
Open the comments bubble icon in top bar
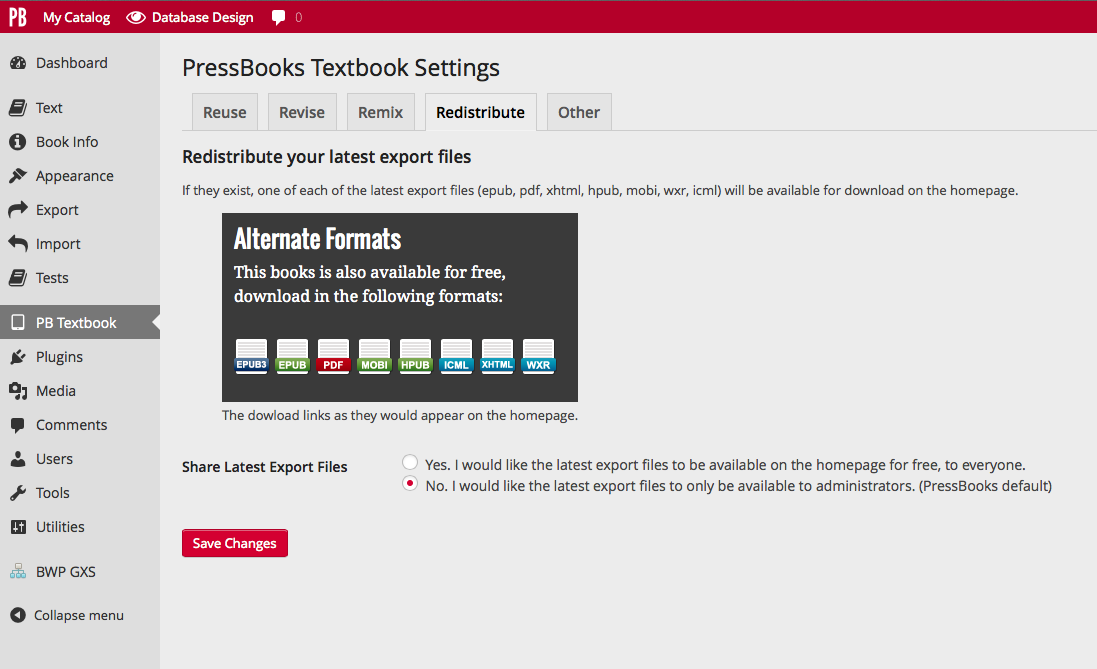pos(278,17)
